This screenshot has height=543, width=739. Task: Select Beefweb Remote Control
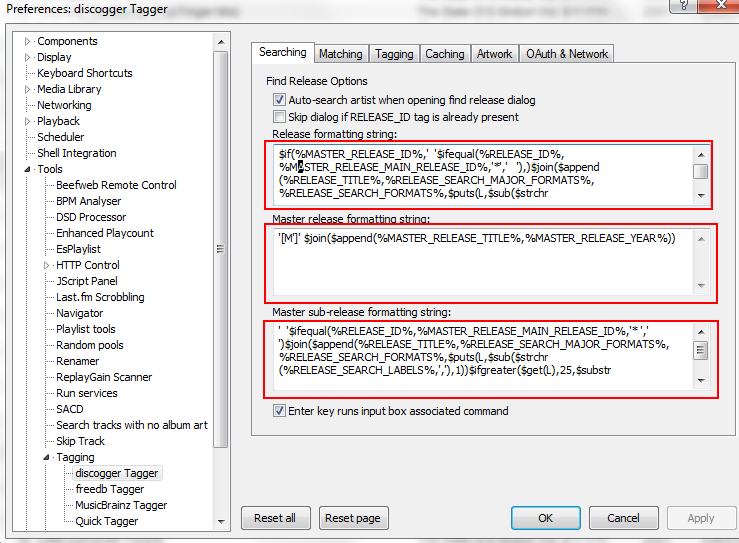coord(116,185)
